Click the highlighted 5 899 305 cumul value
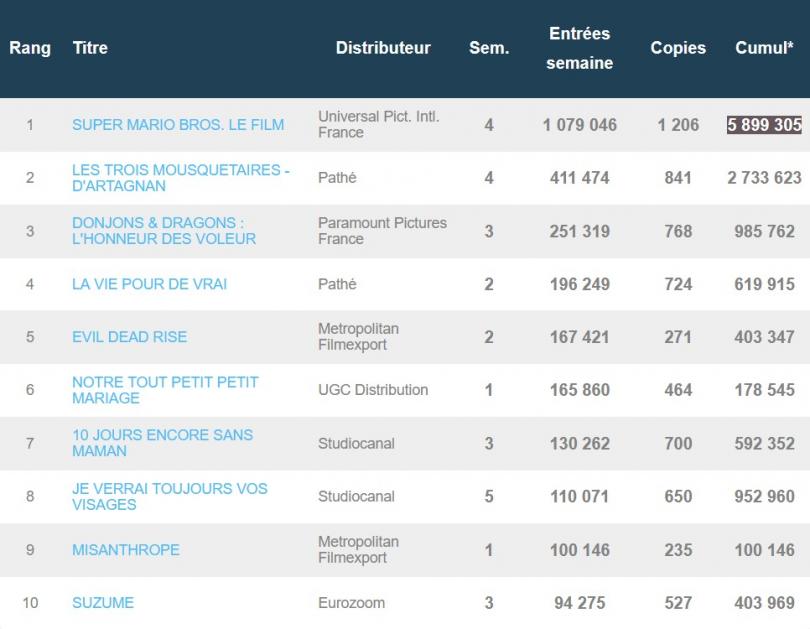This screenshot has height=629, width=810. [764, 124]
